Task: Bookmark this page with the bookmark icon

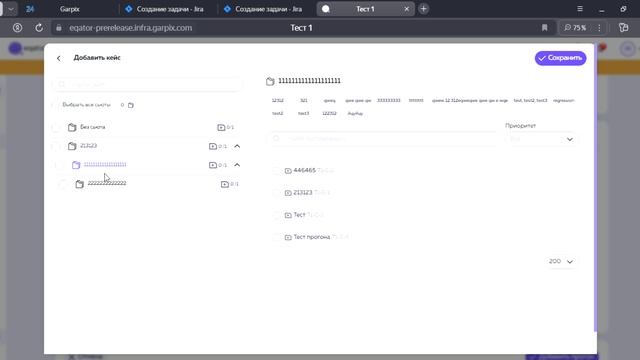Action: coord(544,28)
